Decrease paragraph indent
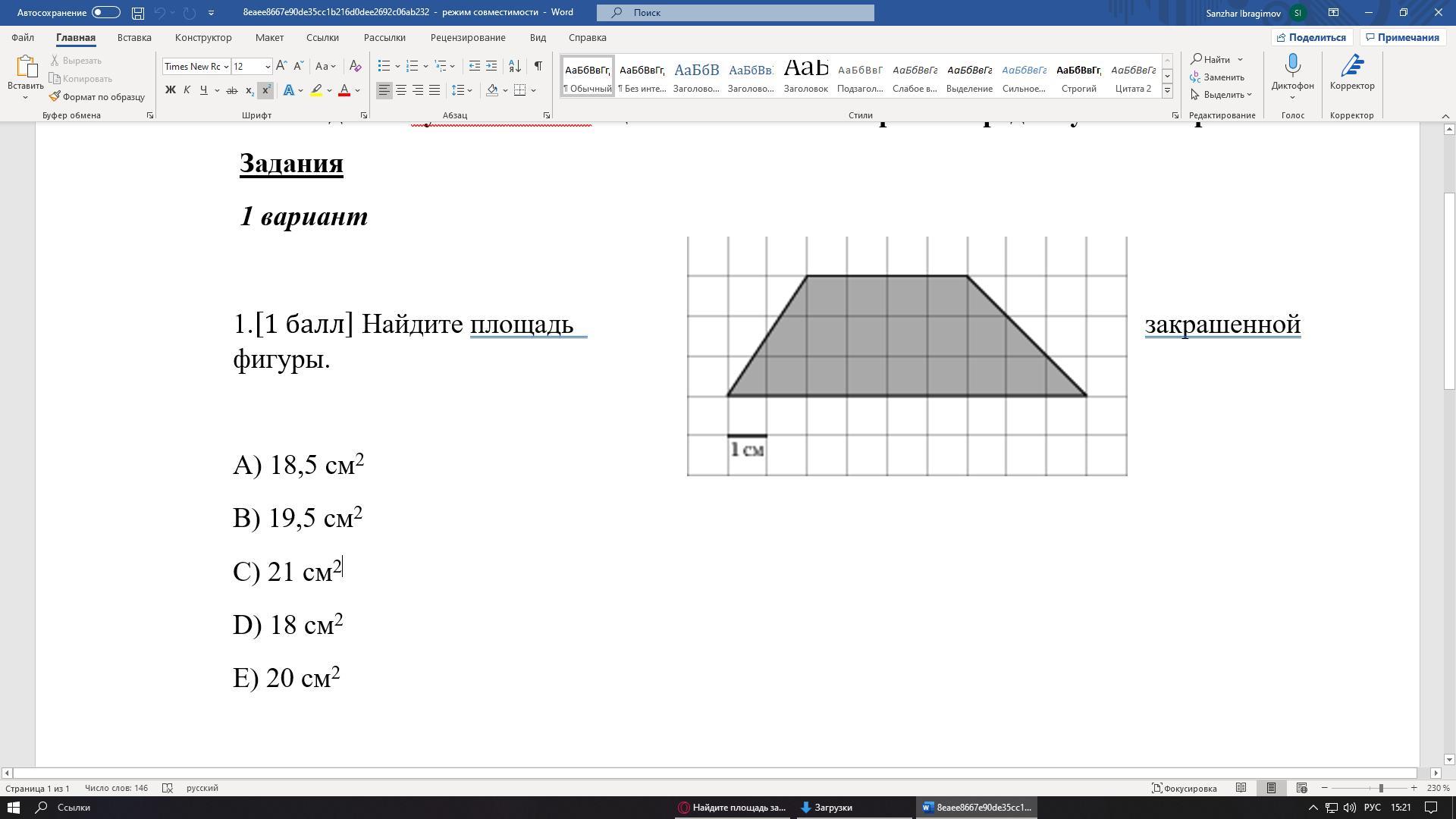1456x819 pixels. click(475, 66)
